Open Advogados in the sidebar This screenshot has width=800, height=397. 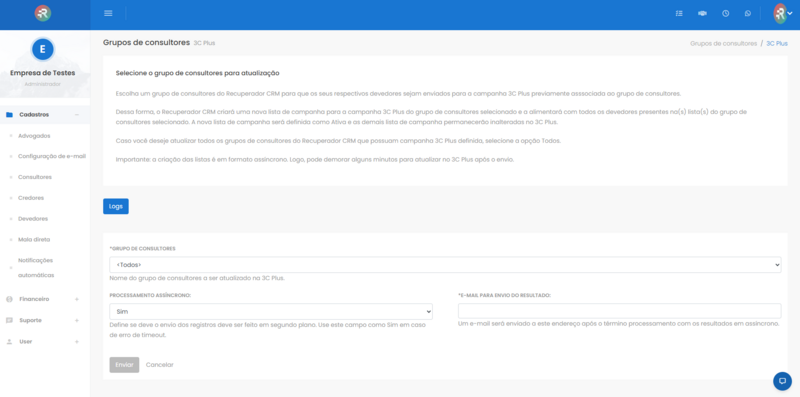pyautogui.click(x=34, y=136)
